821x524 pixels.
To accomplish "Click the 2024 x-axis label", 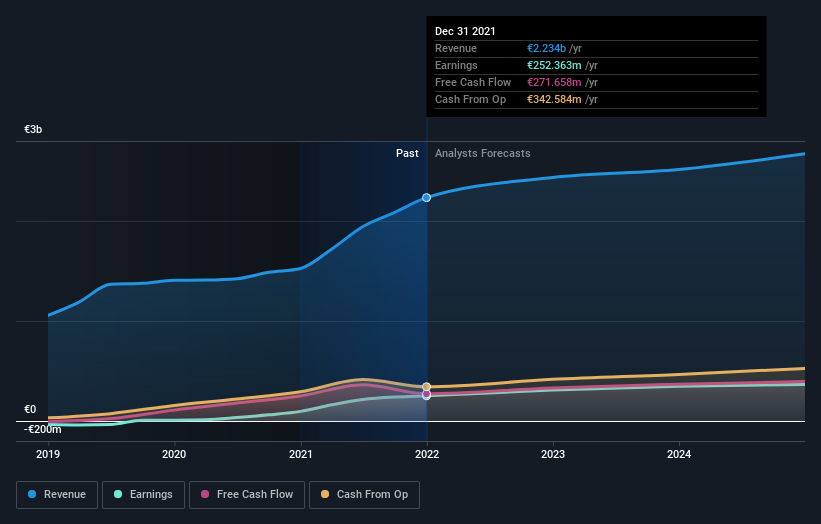I will pyautogui.click(x=679, y=454).
